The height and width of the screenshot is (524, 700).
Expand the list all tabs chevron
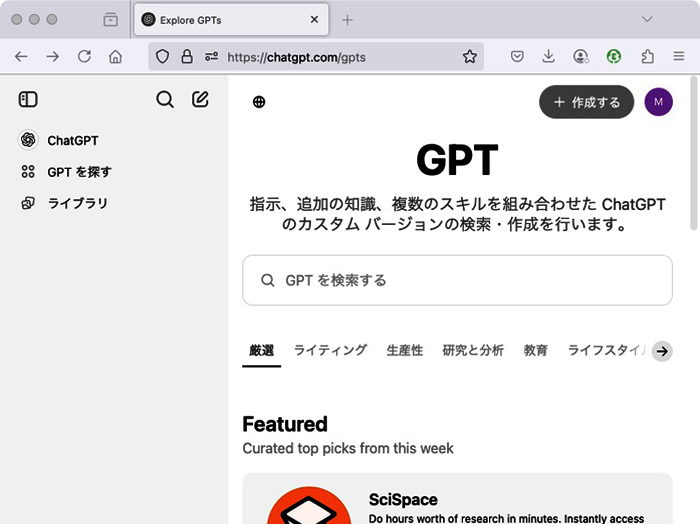tap(647, 20)
